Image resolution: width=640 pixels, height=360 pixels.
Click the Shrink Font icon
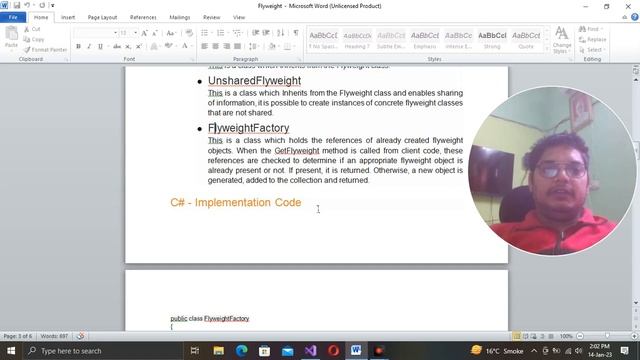coord(155,33)
